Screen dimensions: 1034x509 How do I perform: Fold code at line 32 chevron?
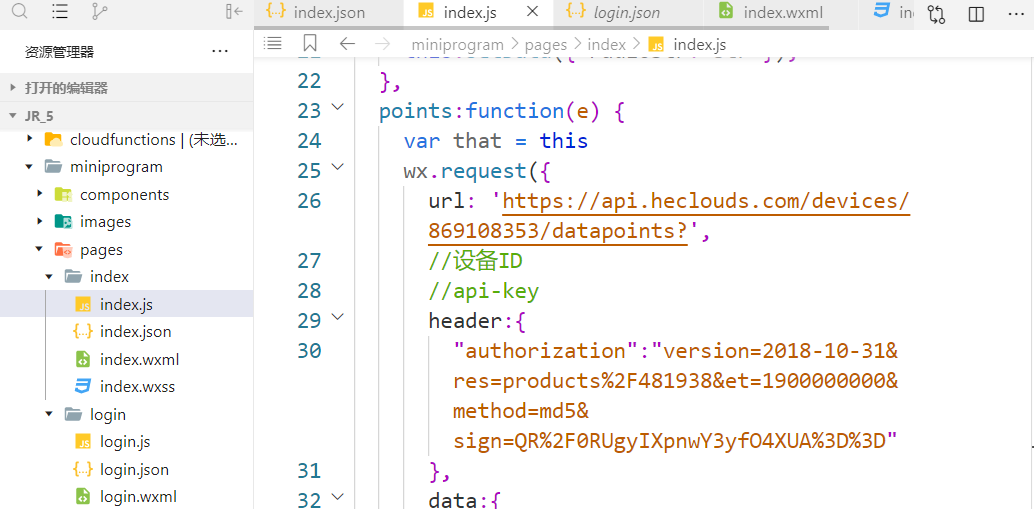tap(338, 496)
